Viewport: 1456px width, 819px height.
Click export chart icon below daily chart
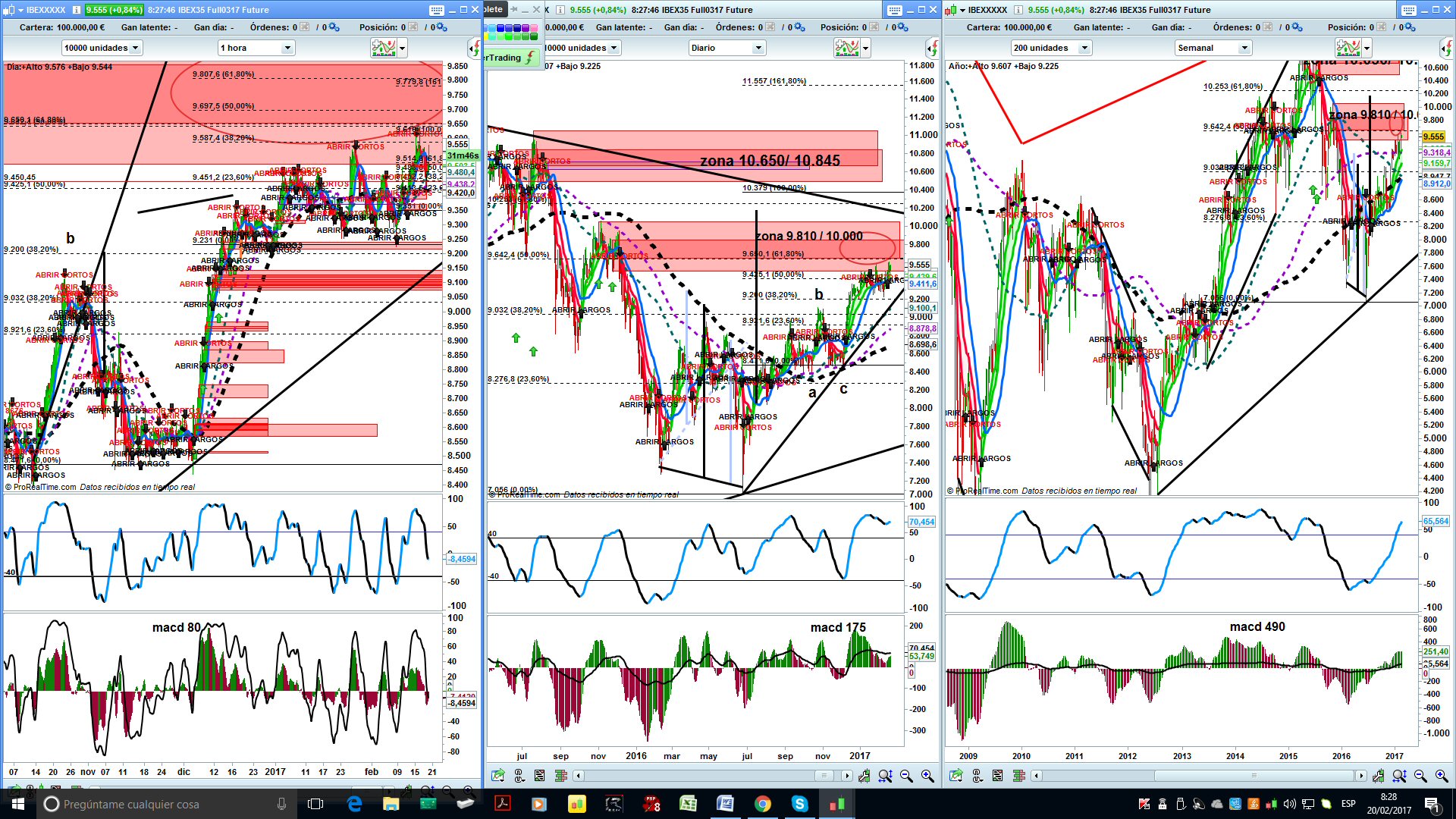click(x=497, y=776)
